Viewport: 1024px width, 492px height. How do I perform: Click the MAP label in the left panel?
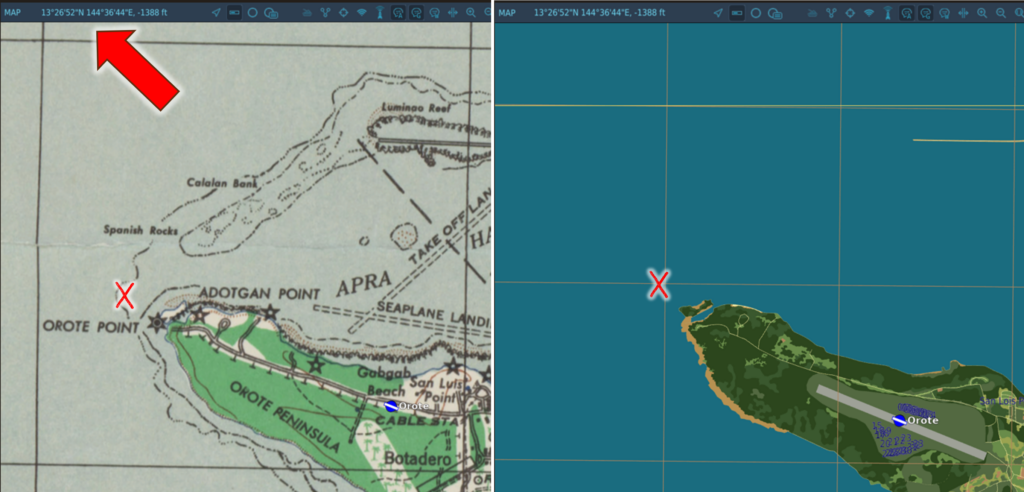13,13
